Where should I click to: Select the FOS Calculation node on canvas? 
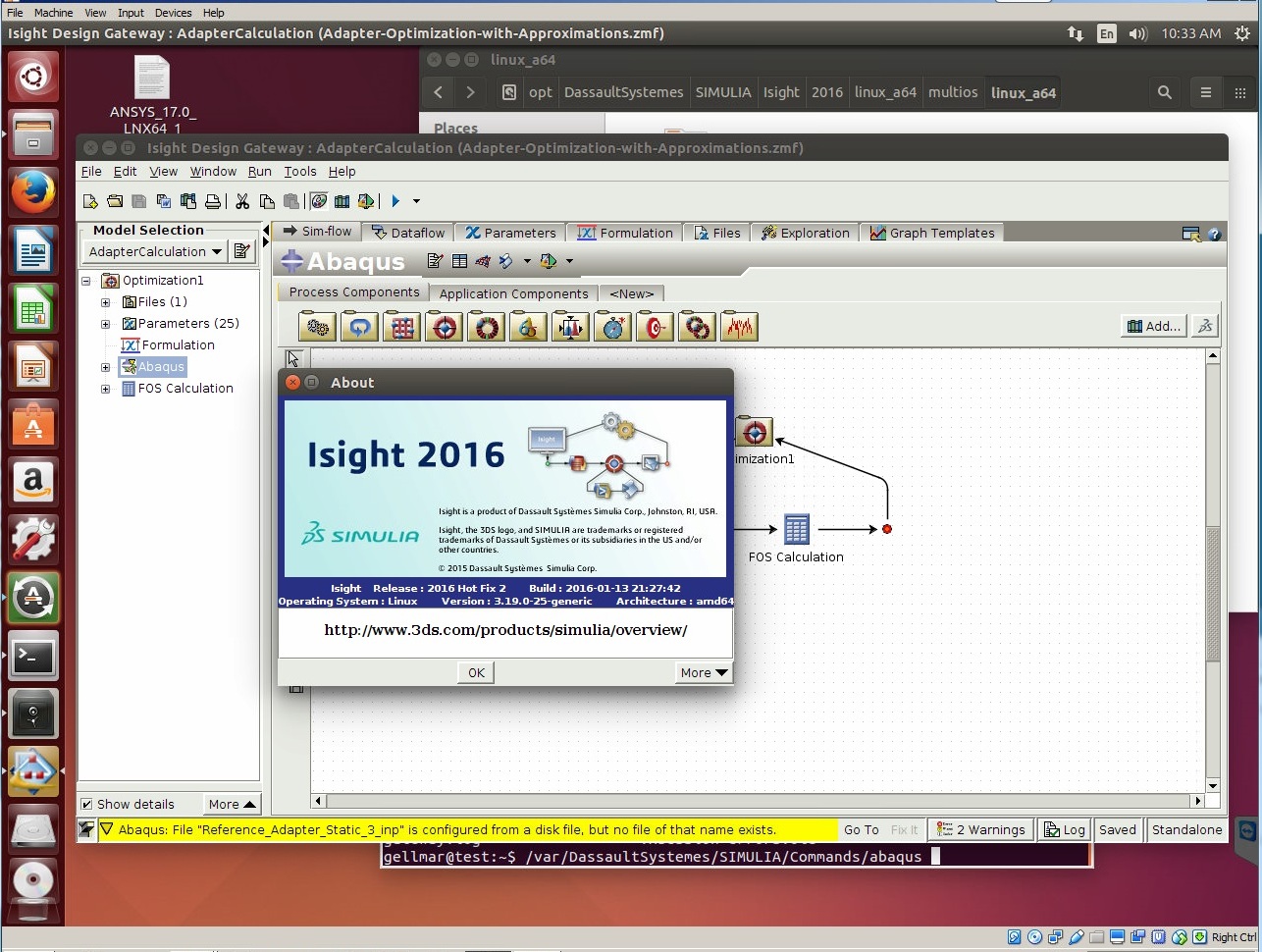796,530
